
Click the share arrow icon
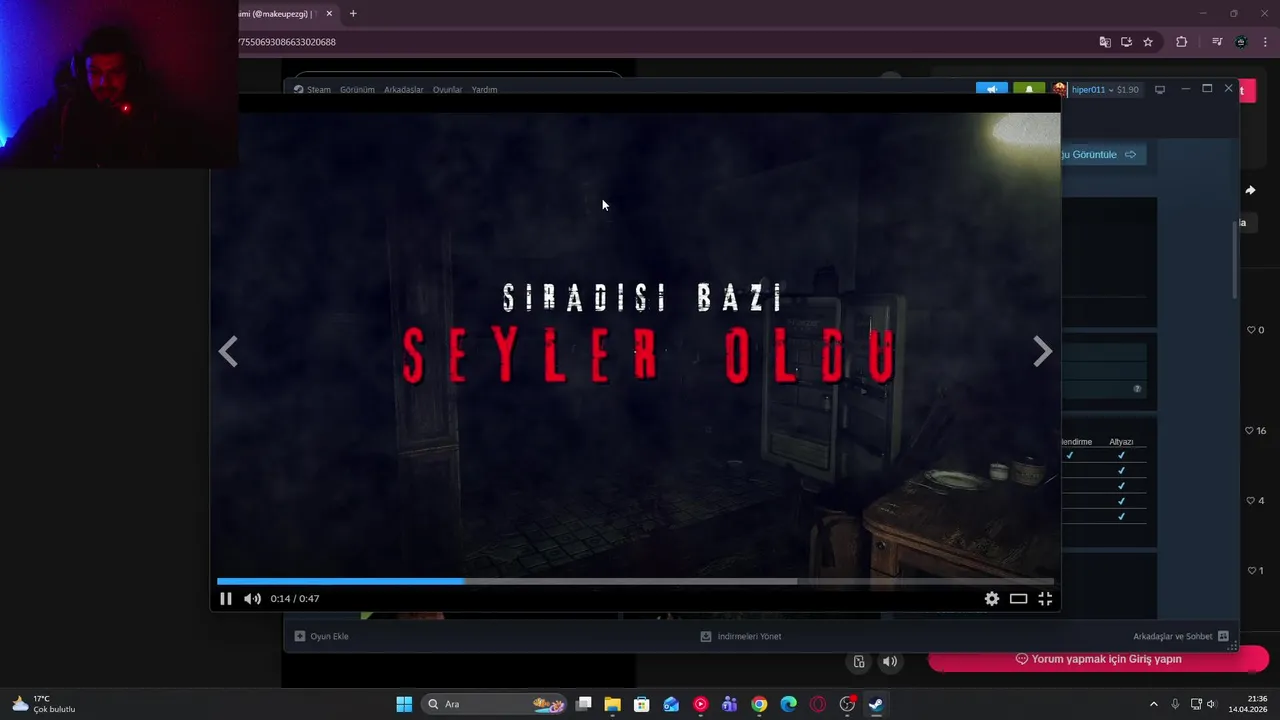point(1250,190)
